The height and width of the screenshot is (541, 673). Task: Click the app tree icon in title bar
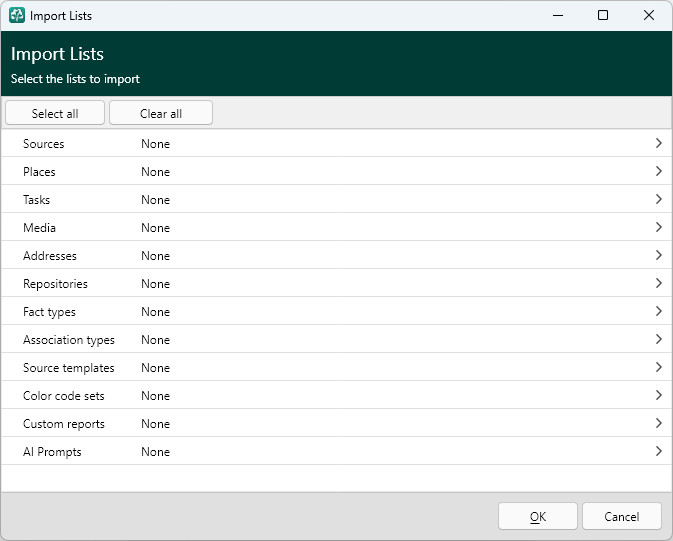tap(17, 15)
